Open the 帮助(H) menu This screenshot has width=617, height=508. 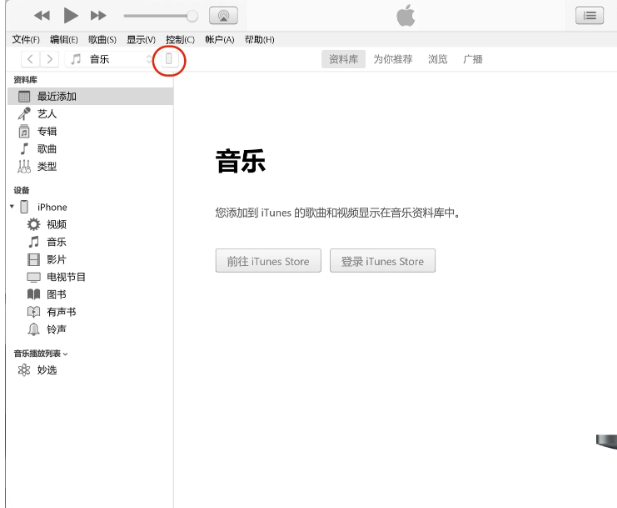coord(259,39)
